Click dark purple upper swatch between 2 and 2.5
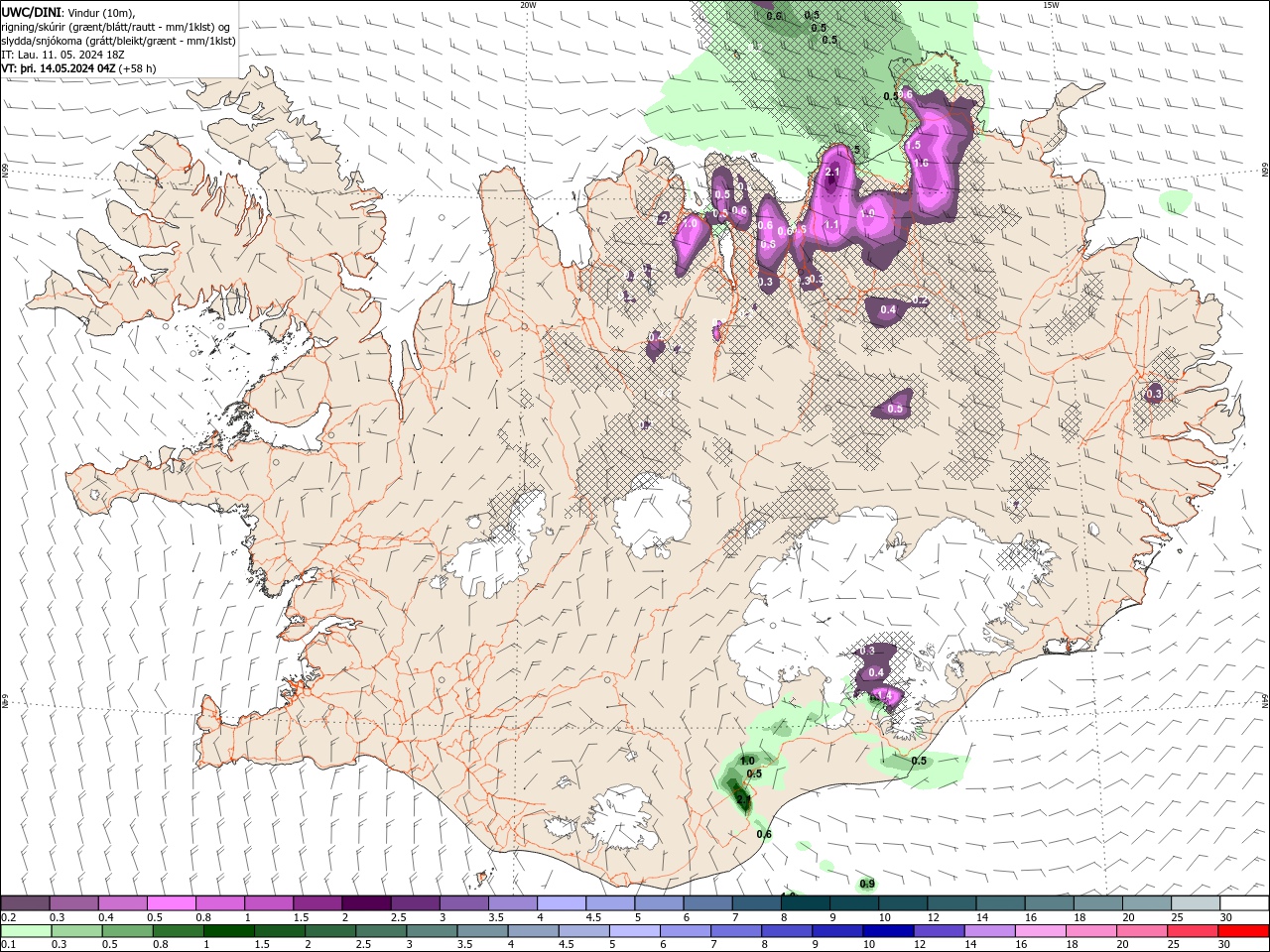The image size is (1270, 952). coord(366,902)
